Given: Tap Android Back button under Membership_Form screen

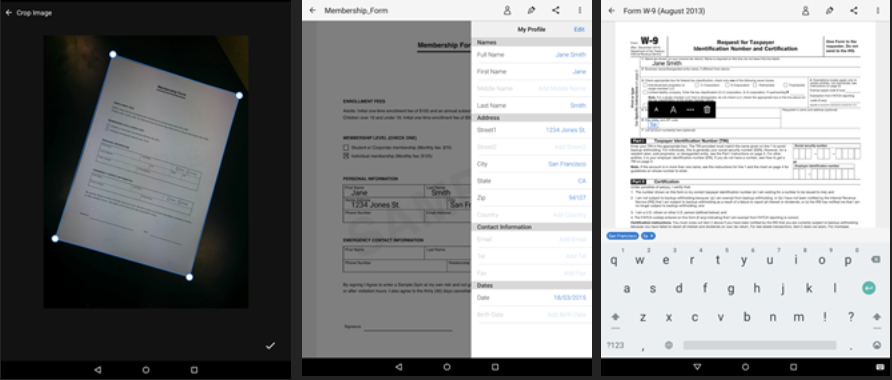Looking at the screenshot, I should [398, 367].
